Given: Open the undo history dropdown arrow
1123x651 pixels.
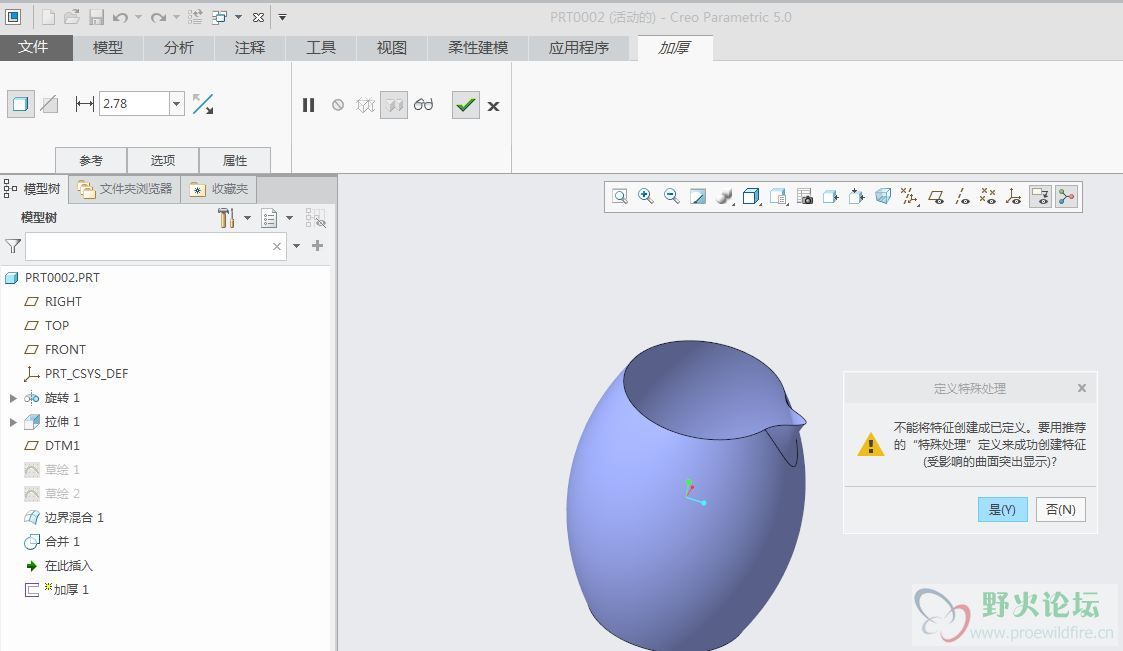Looking at the screenshot, I should click(x=138, y=17).
